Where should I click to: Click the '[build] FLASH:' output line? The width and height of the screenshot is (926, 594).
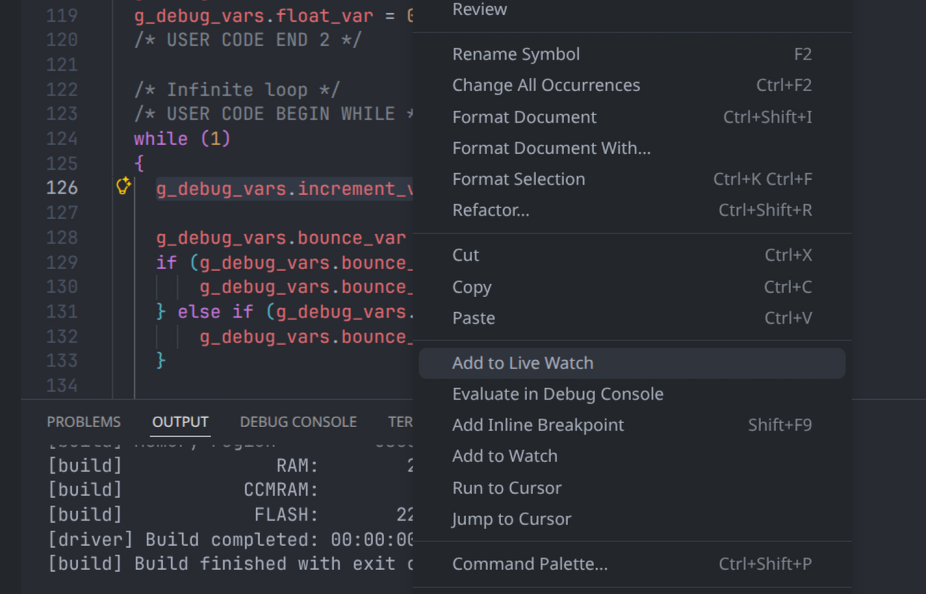click(x=230, y=515)
